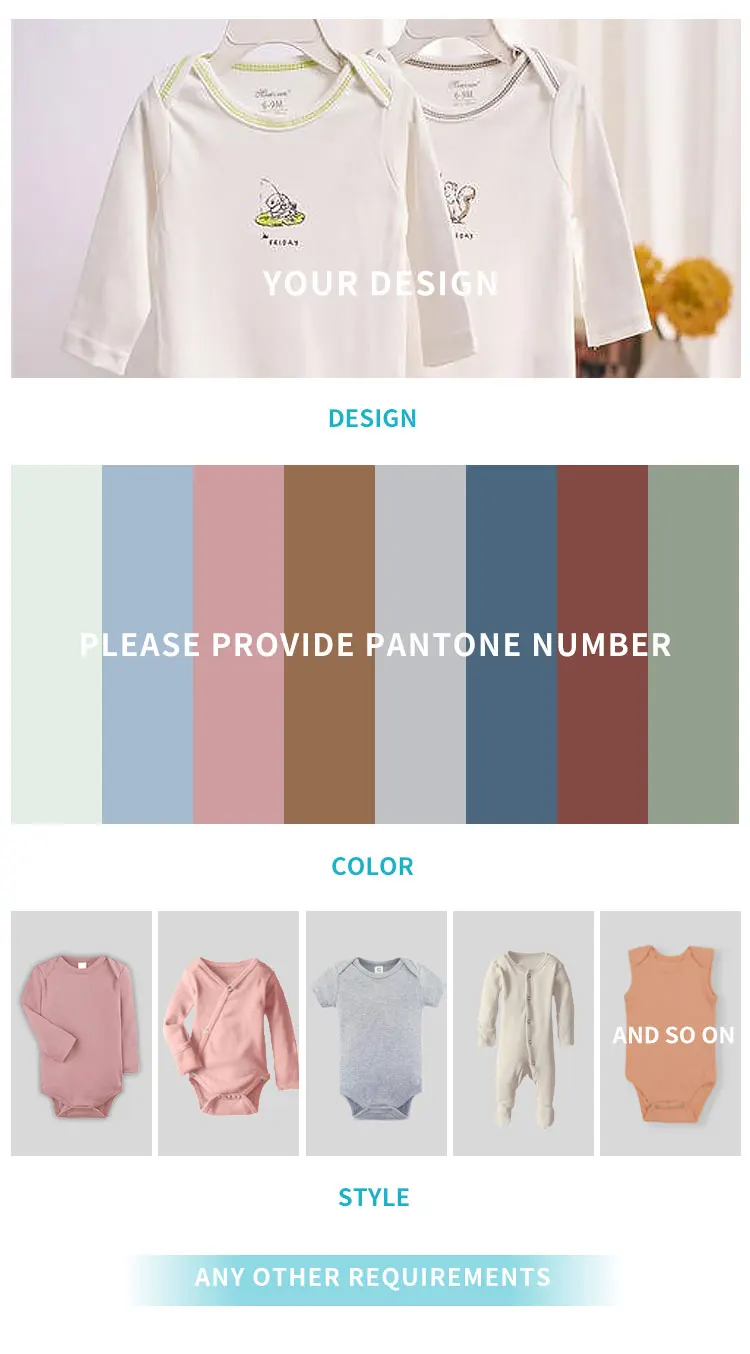This screenshot has height=1354, width=750.
Task: Open the pink long-sleeve bodysuit thumbnail
Action: pyautogui.click(x=81, y=1033)
